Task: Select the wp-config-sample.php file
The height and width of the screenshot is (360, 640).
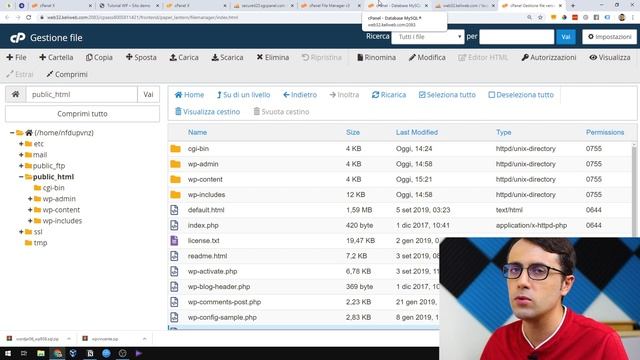Action: 222,317
